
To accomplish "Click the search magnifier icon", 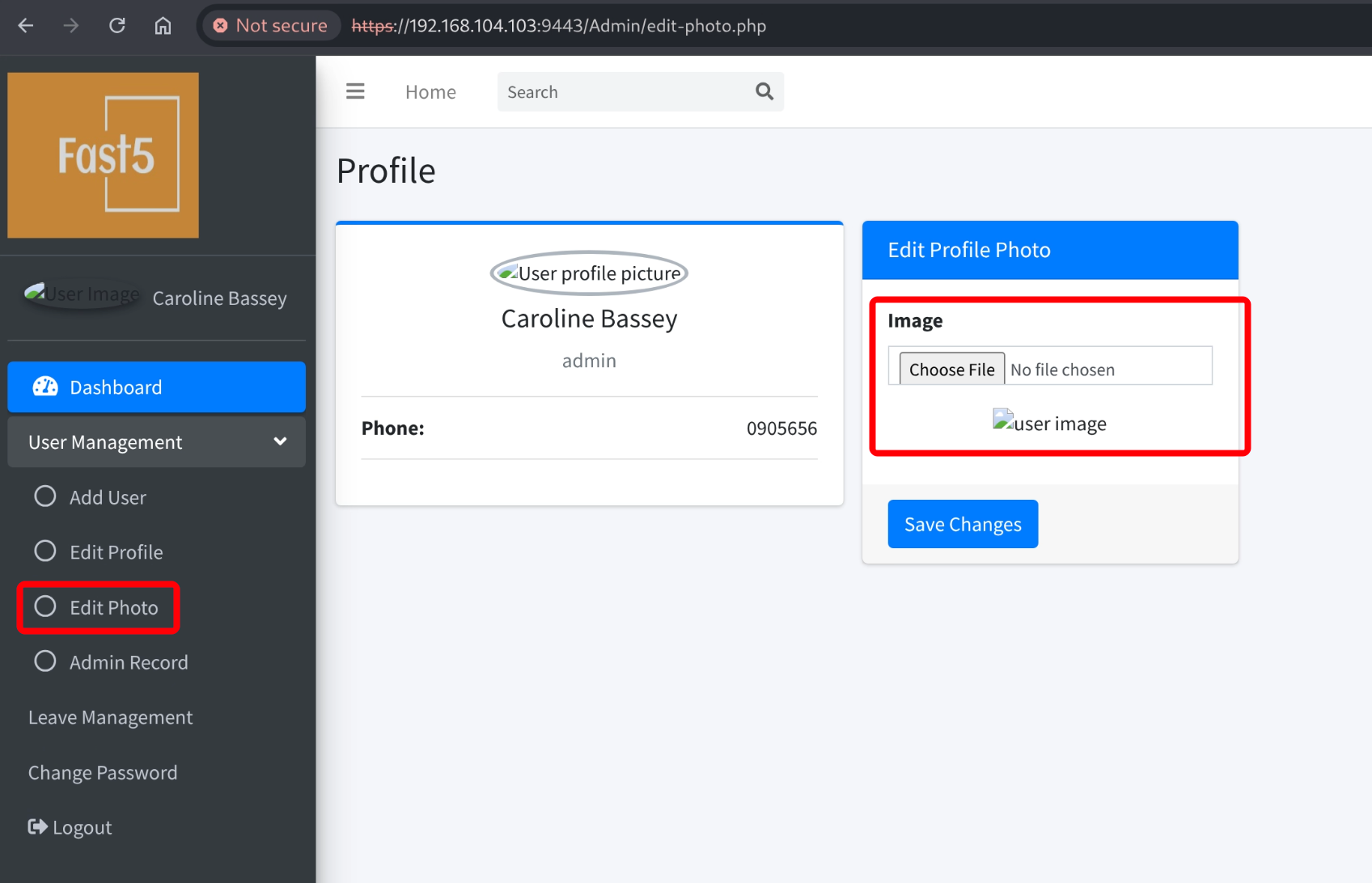I will pyautogui.click(x=764, y=91).
